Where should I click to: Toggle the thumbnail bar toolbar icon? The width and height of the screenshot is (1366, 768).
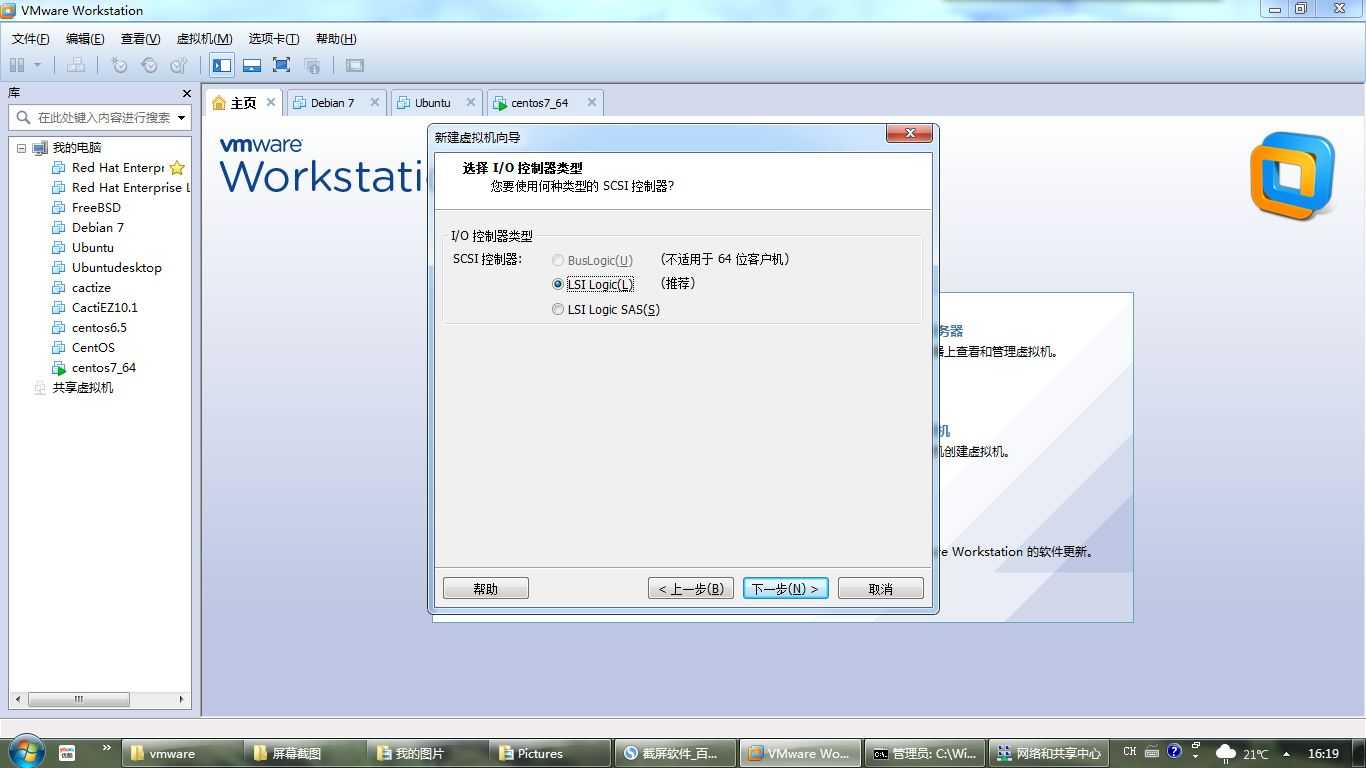(x=252, y=65)
